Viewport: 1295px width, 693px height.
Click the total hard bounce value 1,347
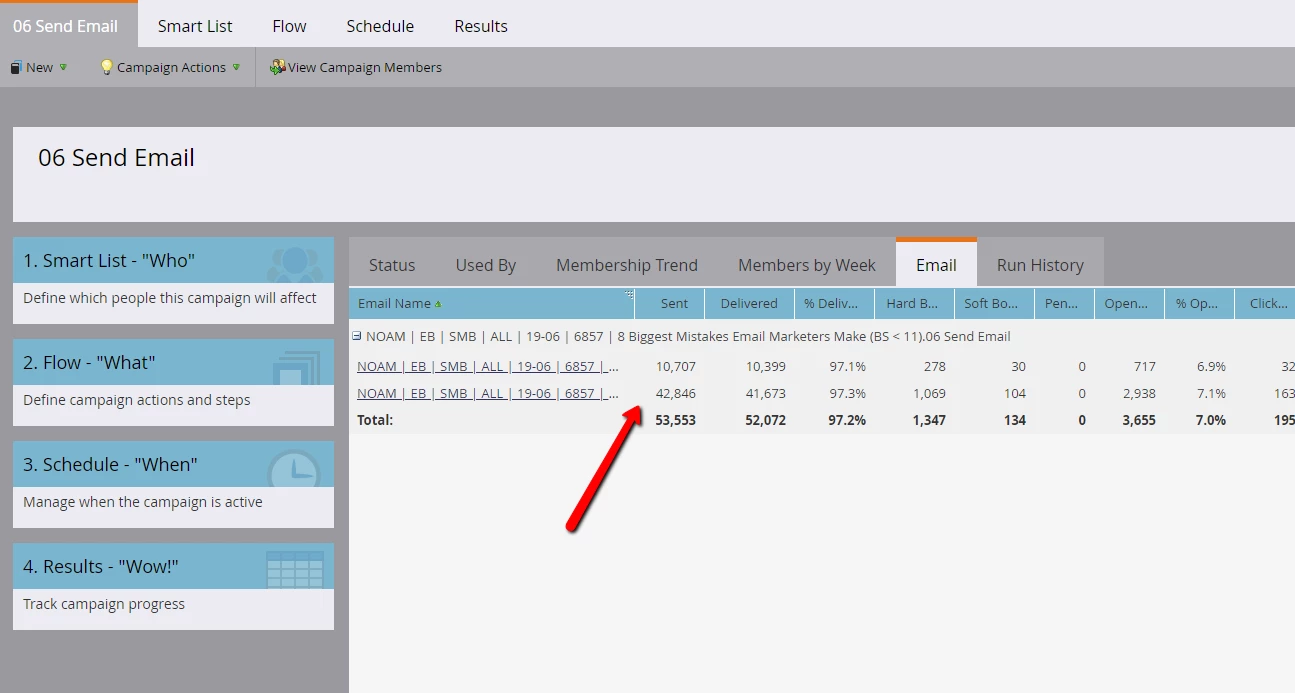coord(928,421)
